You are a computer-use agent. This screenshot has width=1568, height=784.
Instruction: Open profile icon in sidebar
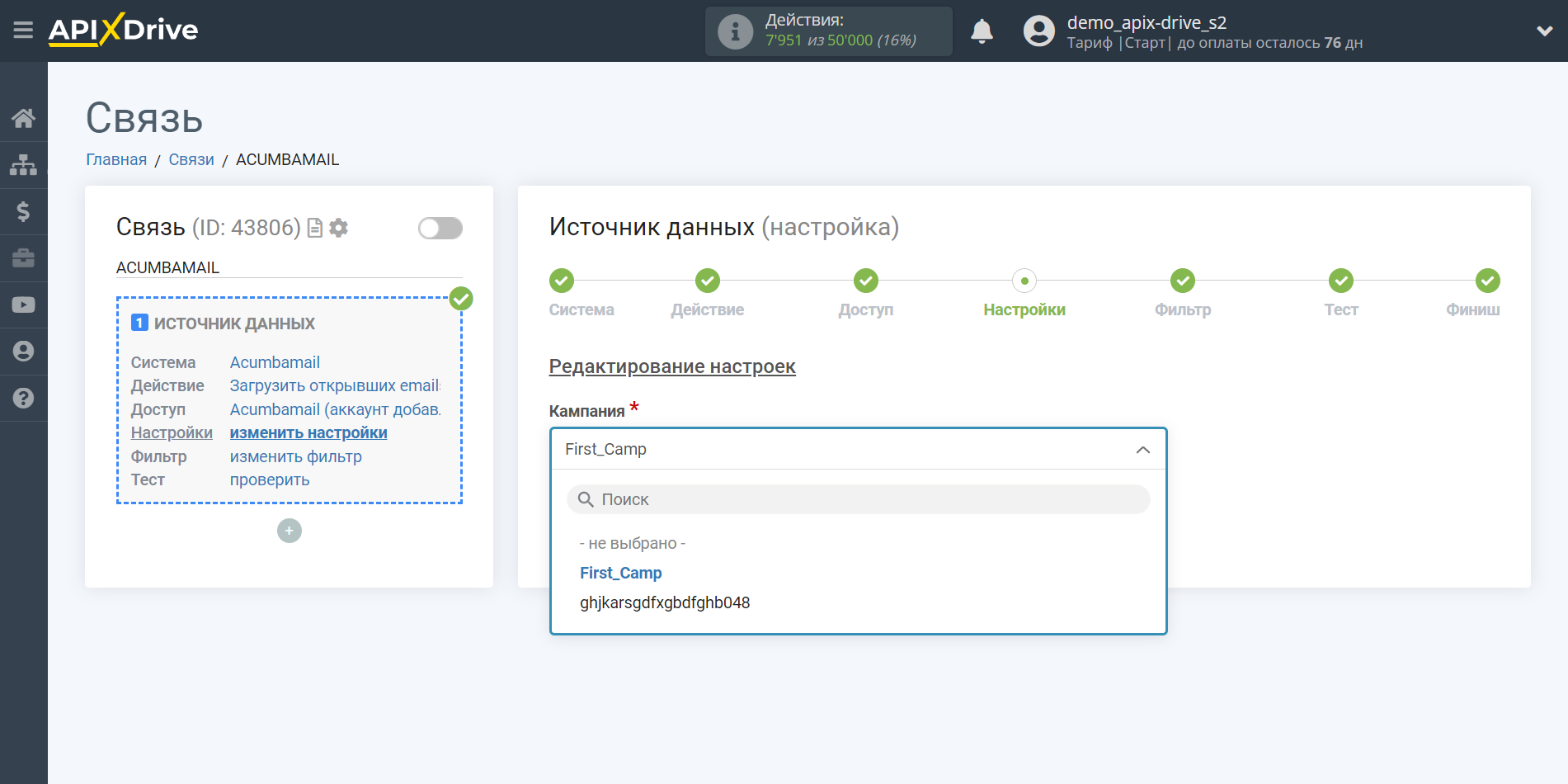coord(23,352)
